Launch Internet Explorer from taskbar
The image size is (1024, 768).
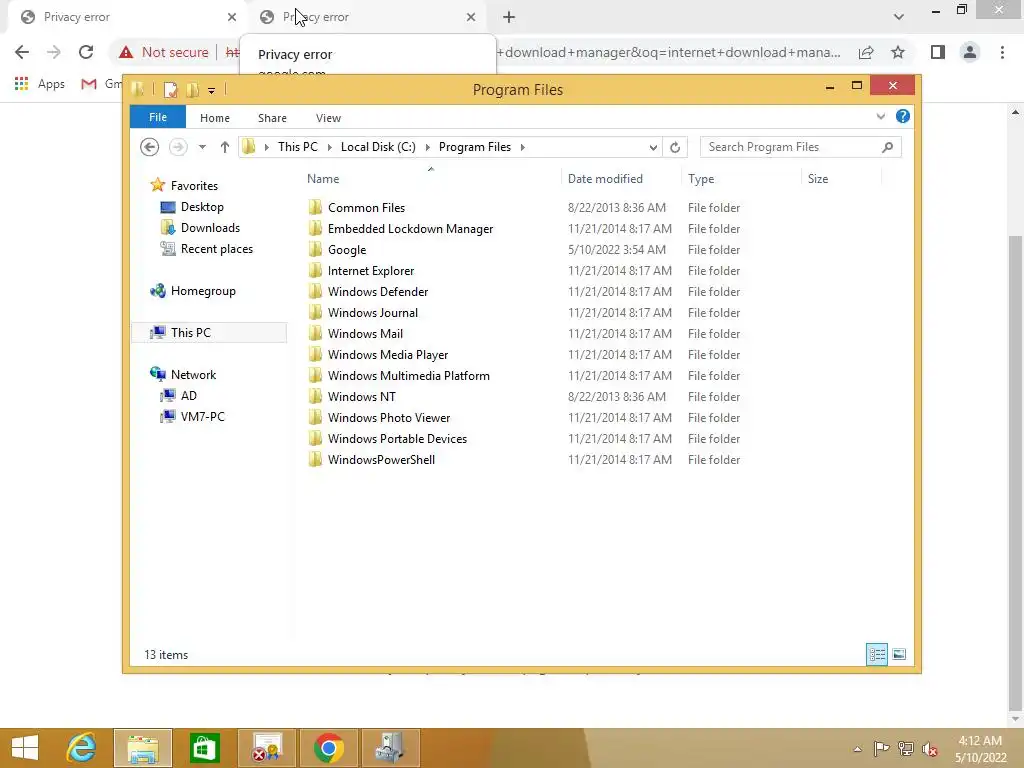[82, 748]
